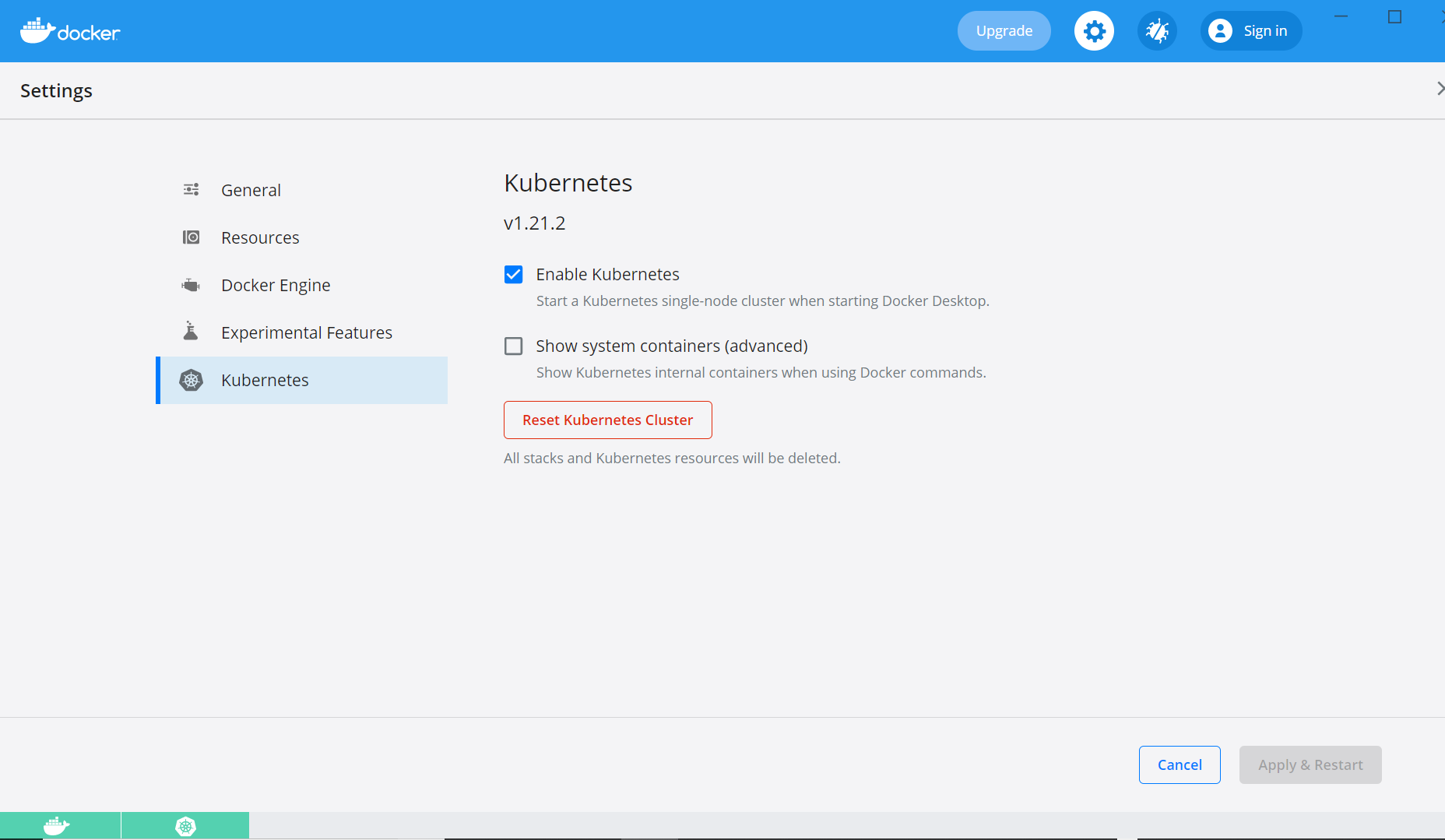Click the General sliders icon
Screen dimensions: 1445x840
point(191,190)
